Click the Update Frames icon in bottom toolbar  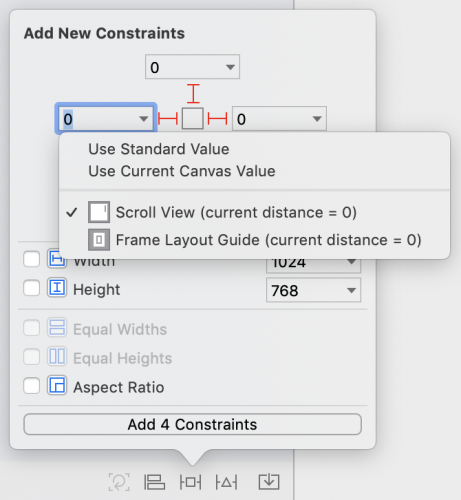click(119, 482)
